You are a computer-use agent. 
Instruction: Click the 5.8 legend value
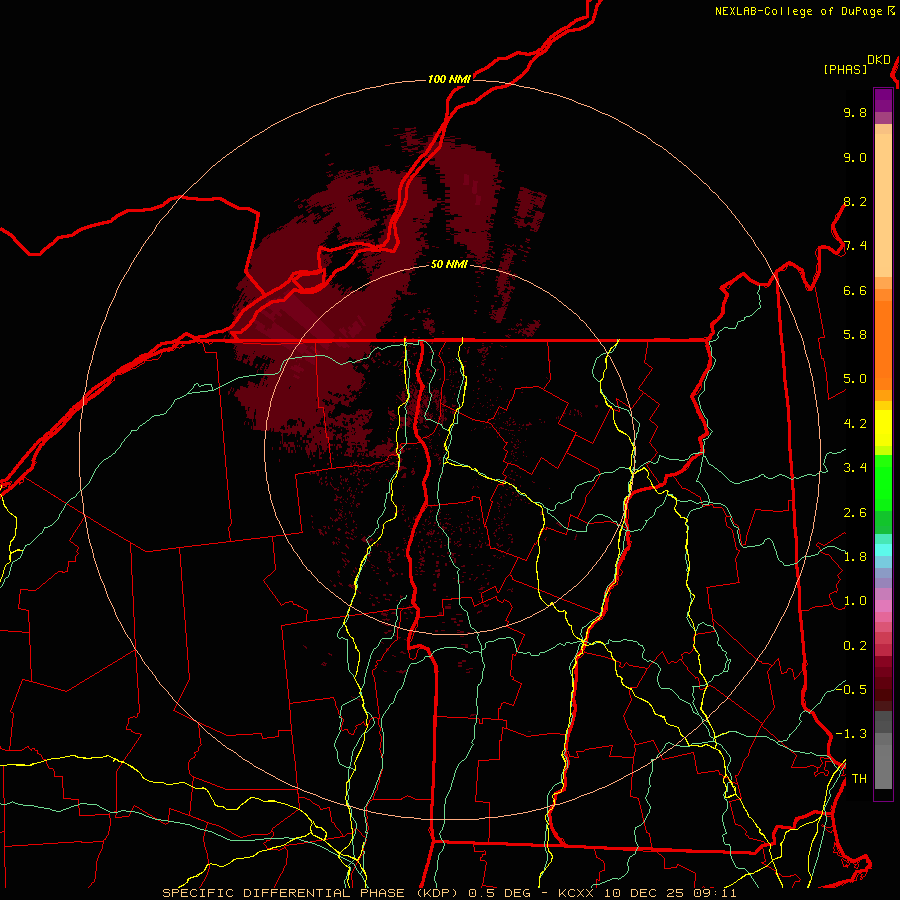point(855,335)
